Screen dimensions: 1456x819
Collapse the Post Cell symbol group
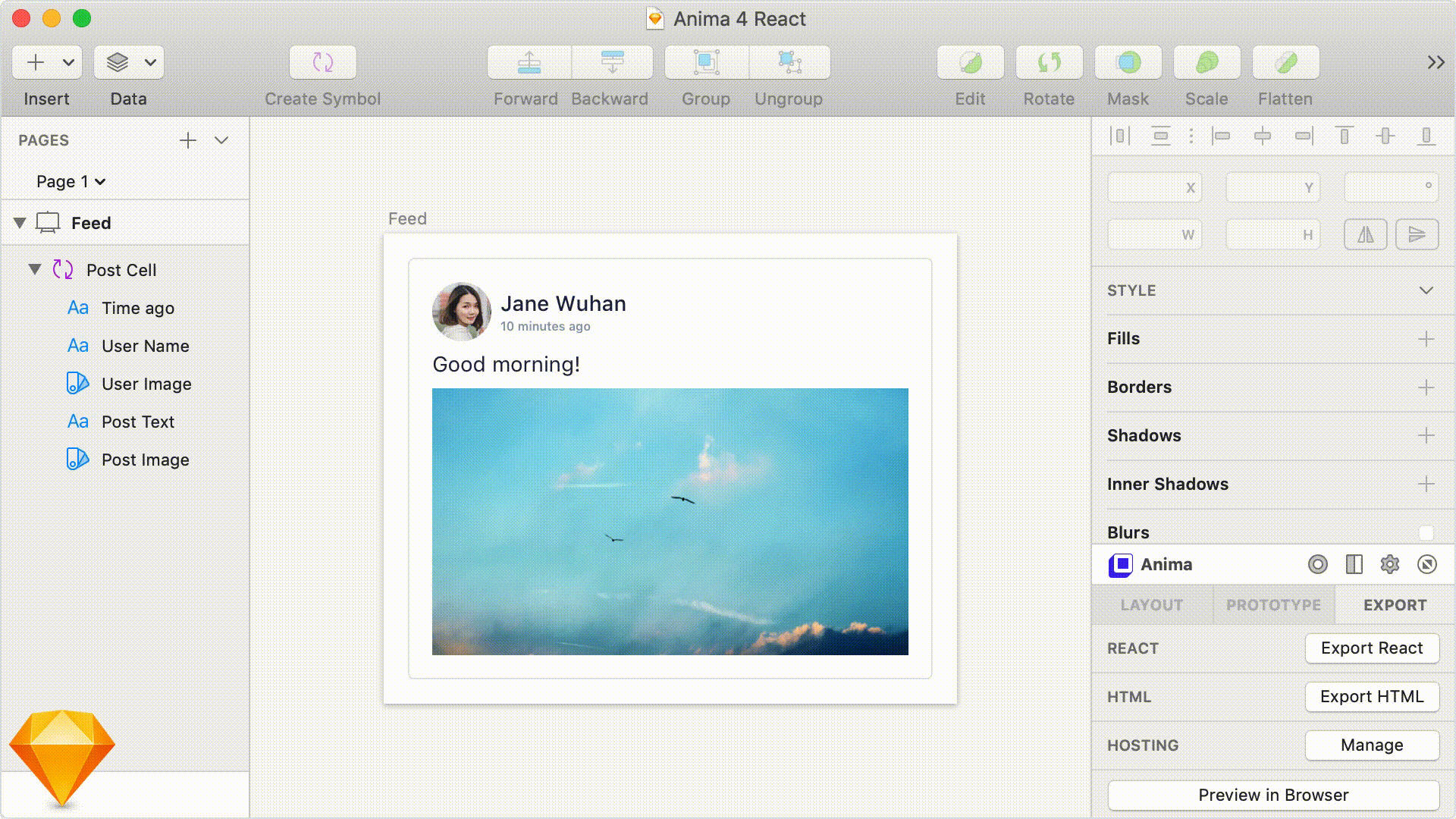[35, 269]
